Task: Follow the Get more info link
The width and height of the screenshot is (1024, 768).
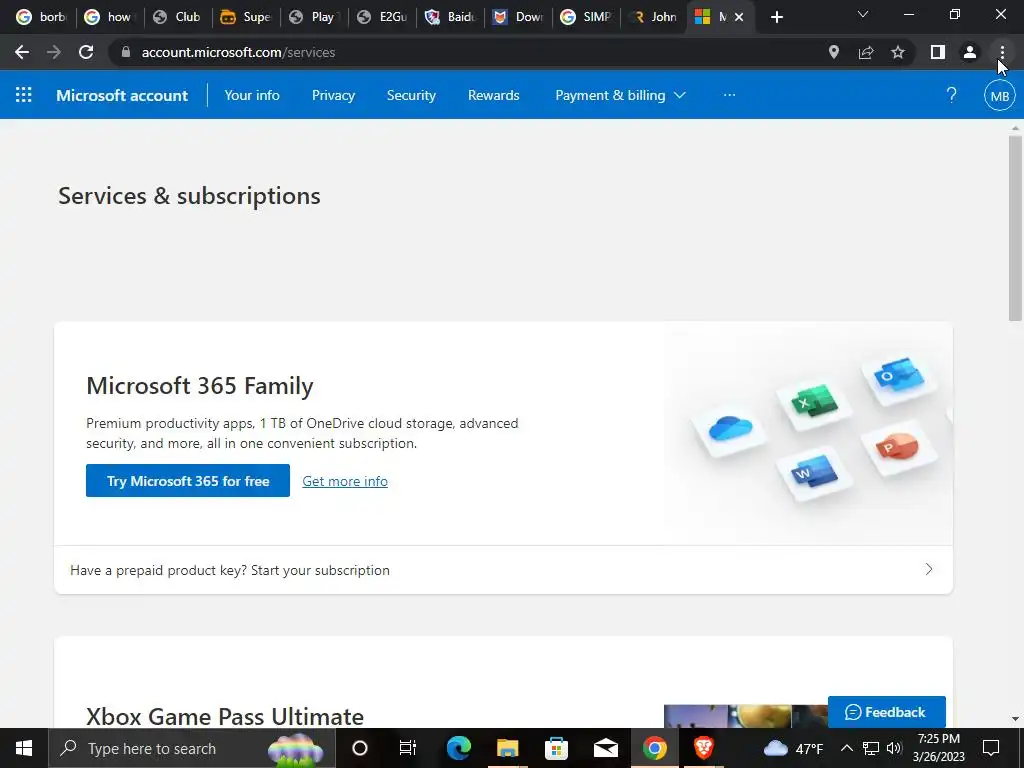Action: tap(345, 481)
